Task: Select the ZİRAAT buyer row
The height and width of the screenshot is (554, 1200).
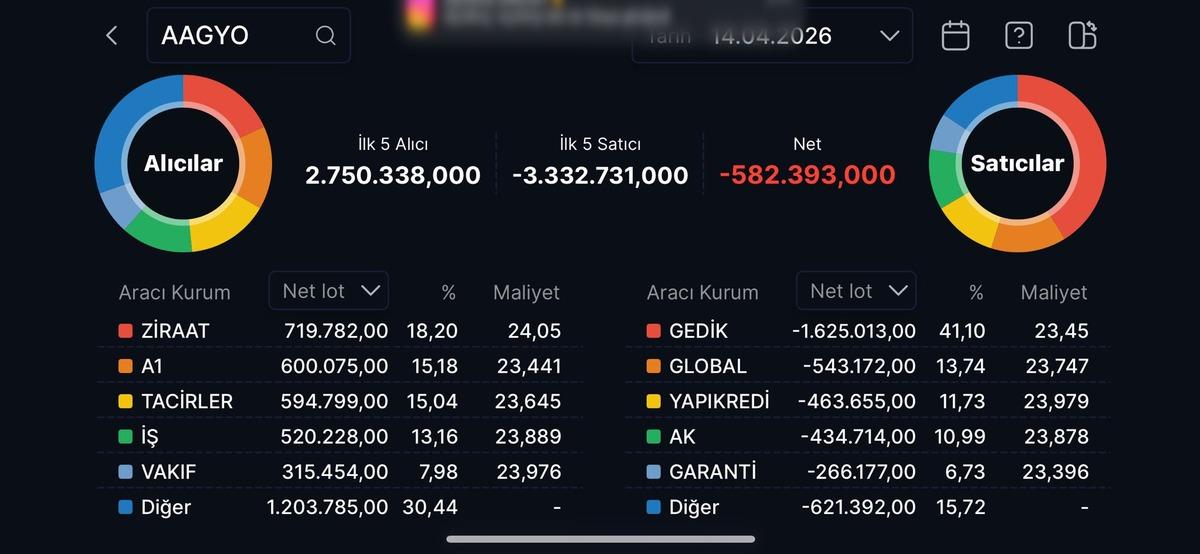Action: (x=340, y=331)
